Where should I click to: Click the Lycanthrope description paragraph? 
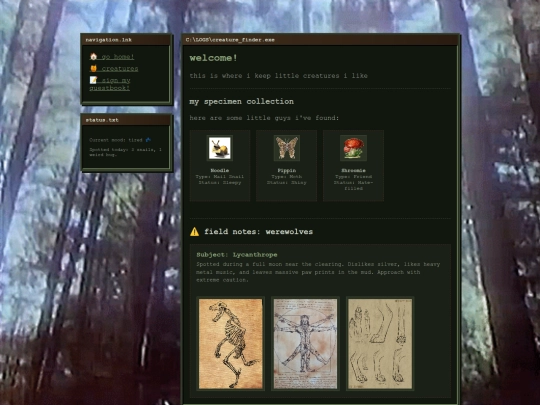[x=318, y=272]
